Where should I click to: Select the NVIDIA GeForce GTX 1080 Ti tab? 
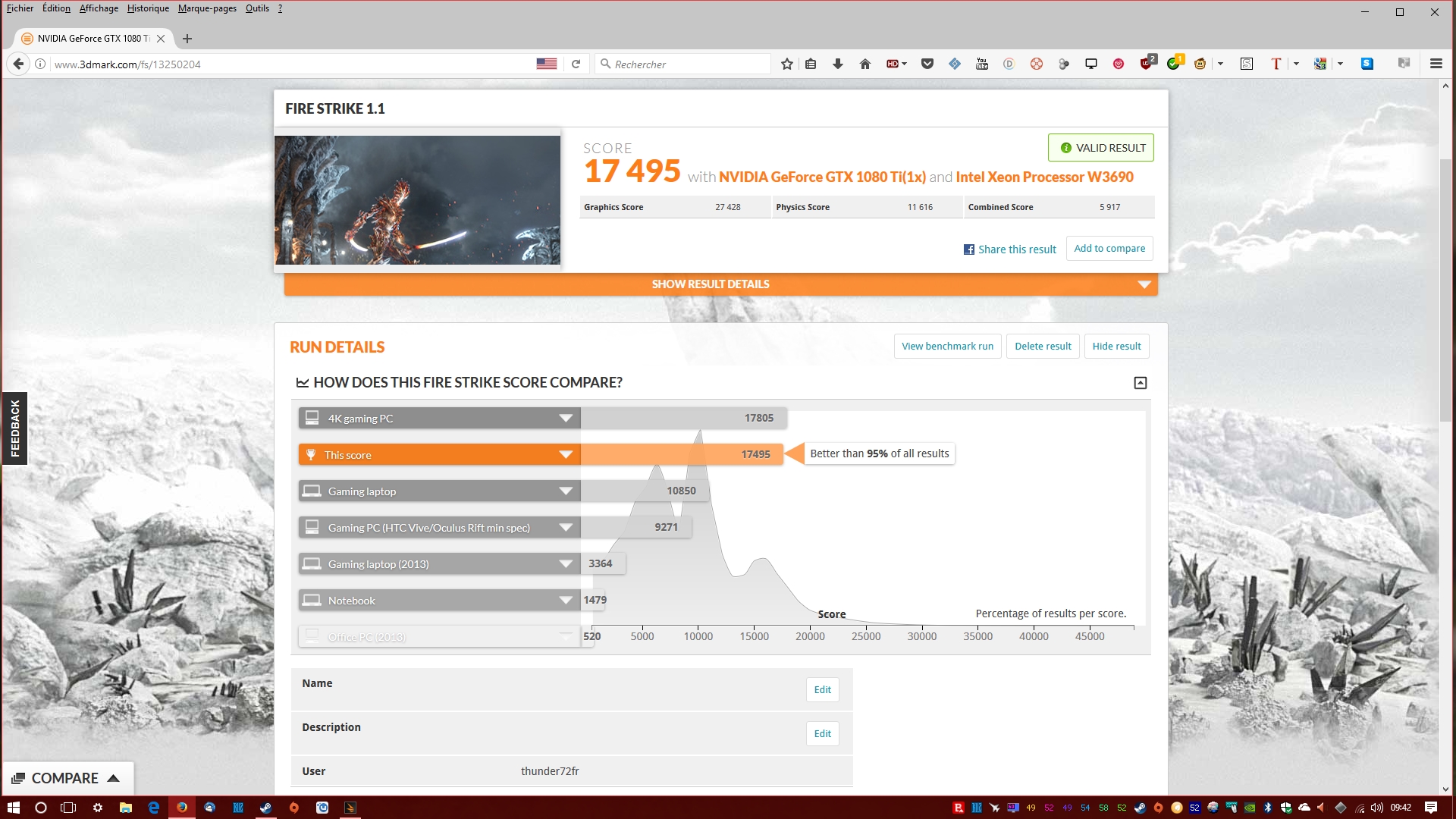(93, 39)
